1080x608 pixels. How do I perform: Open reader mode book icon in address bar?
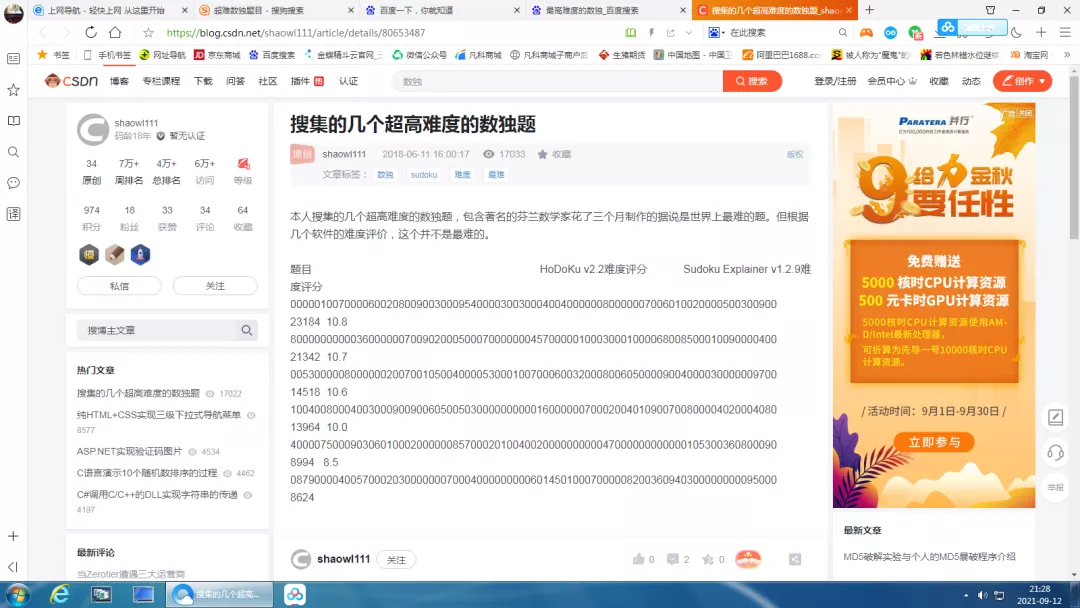pyautogui.click(x=630, y=32)
